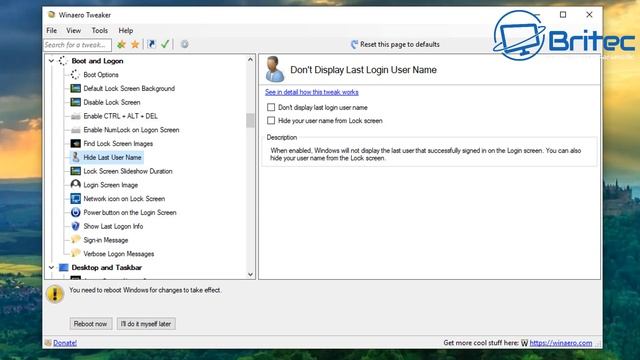
Task: Click the Show Last Logon Info shield icon
Action: point(76,226)
